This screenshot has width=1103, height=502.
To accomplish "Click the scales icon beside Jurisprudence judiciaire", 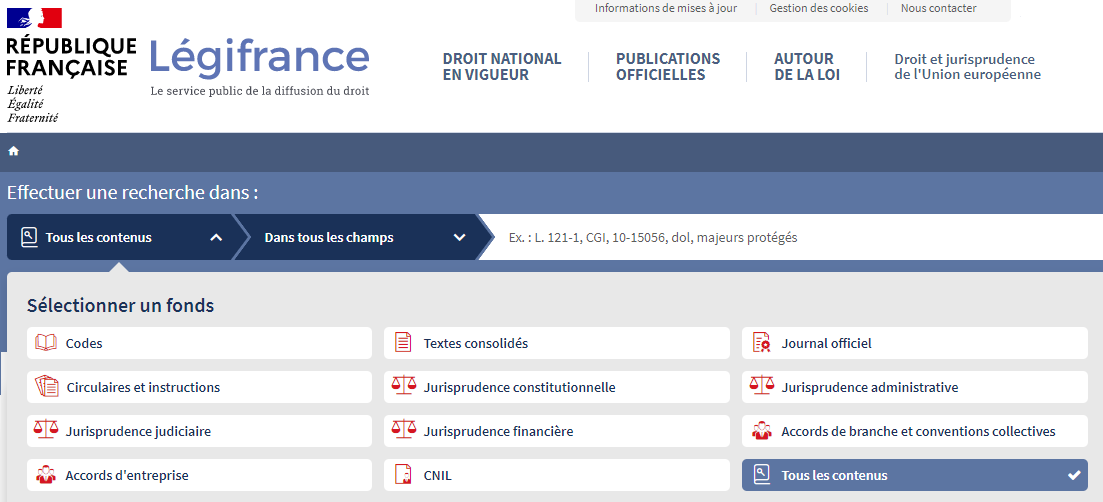I will click(x=46, y=430).
